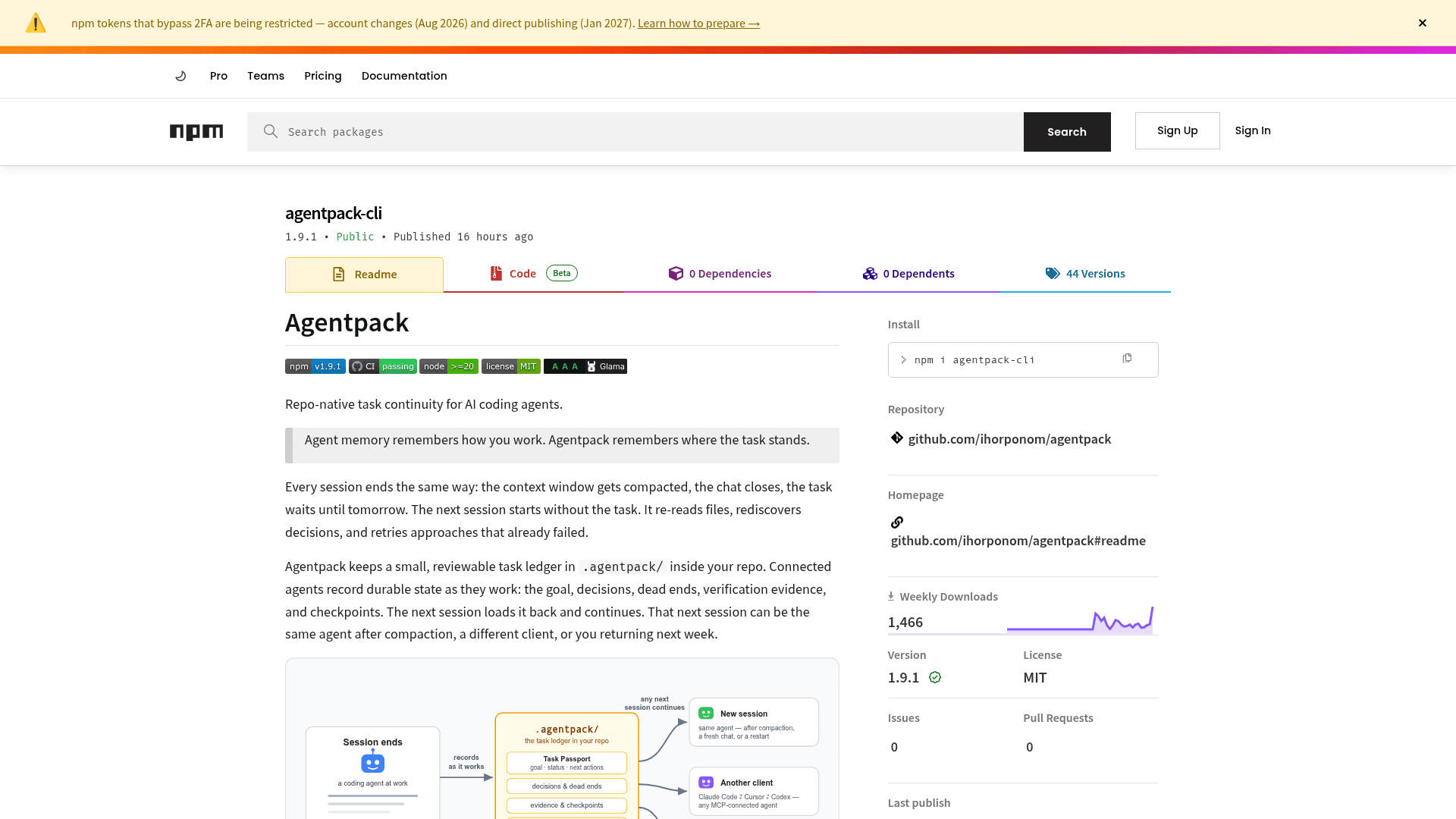The height and width of the screenshot is (819, 1456).
Task: Open the Teams menu item
Action: (265, 76)
